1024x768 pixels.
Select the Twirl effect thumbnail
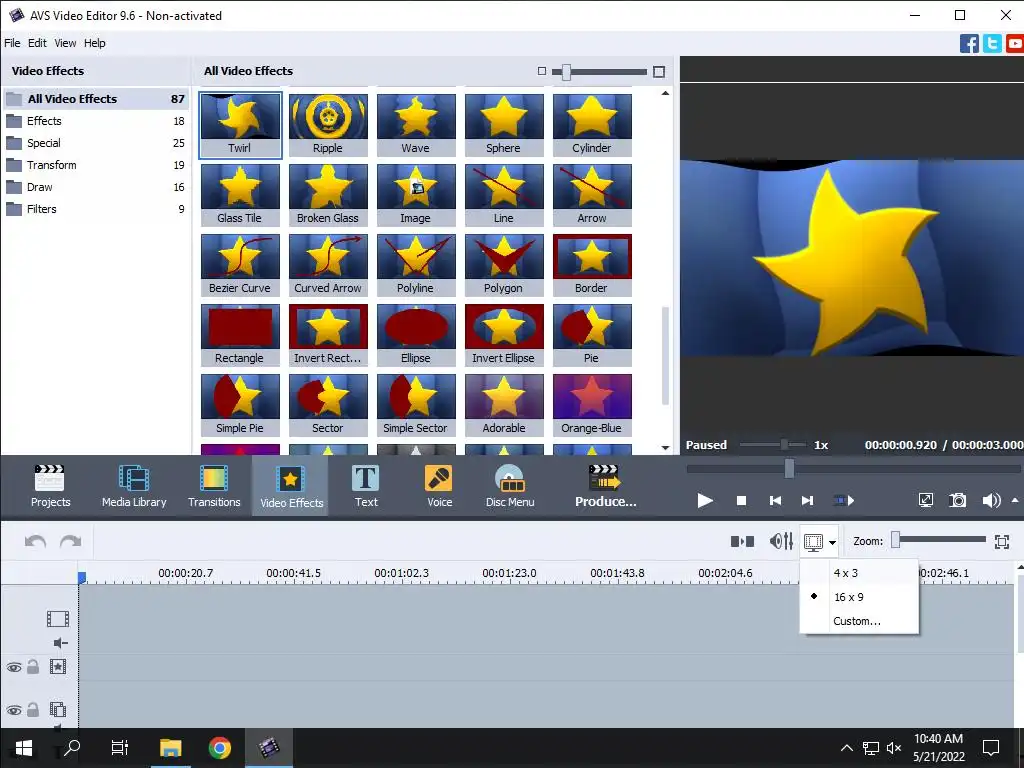pos(240,125)
